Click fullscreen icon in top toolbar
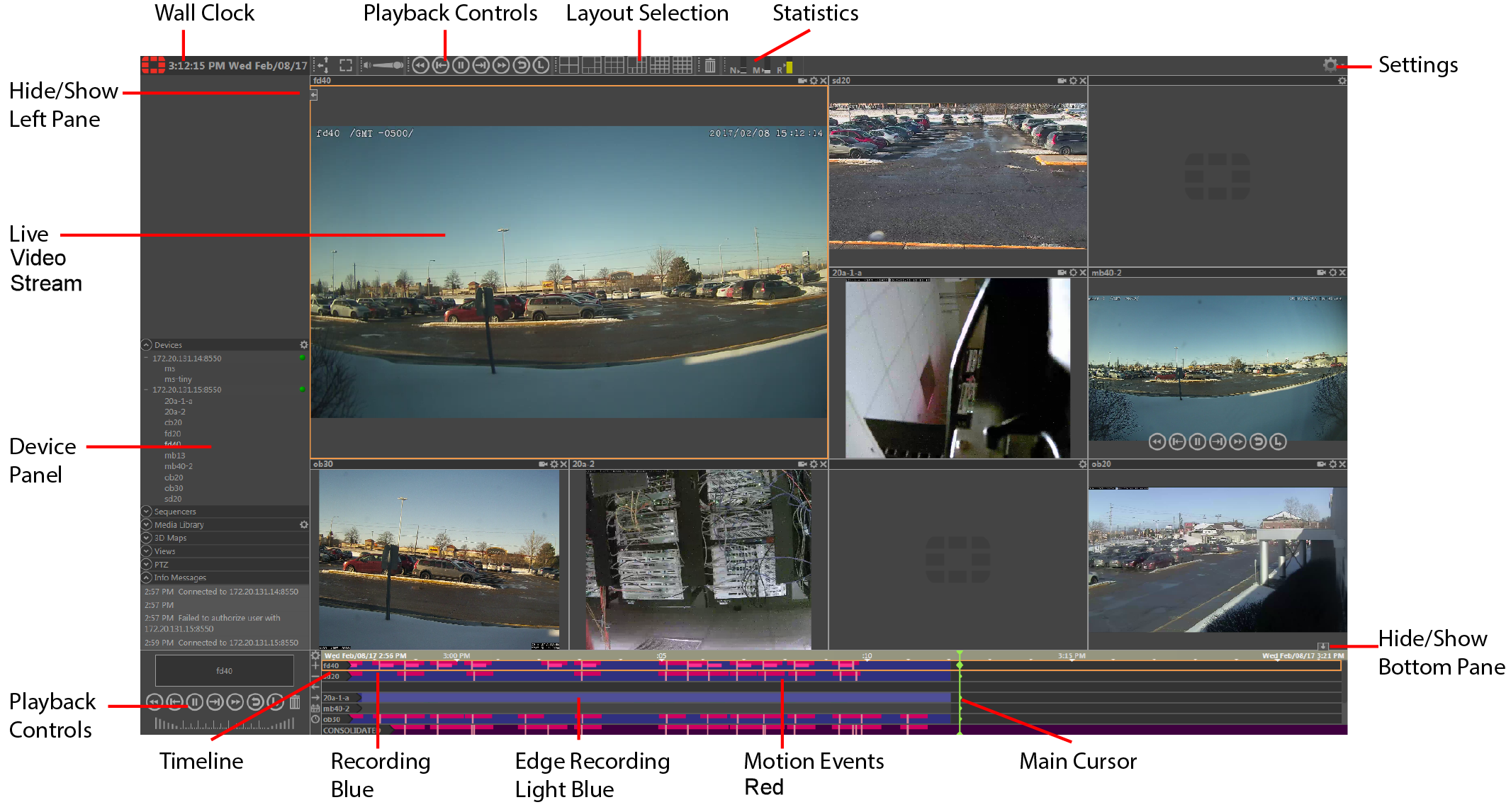This screenshot has height=812, width=1506. 346,66
